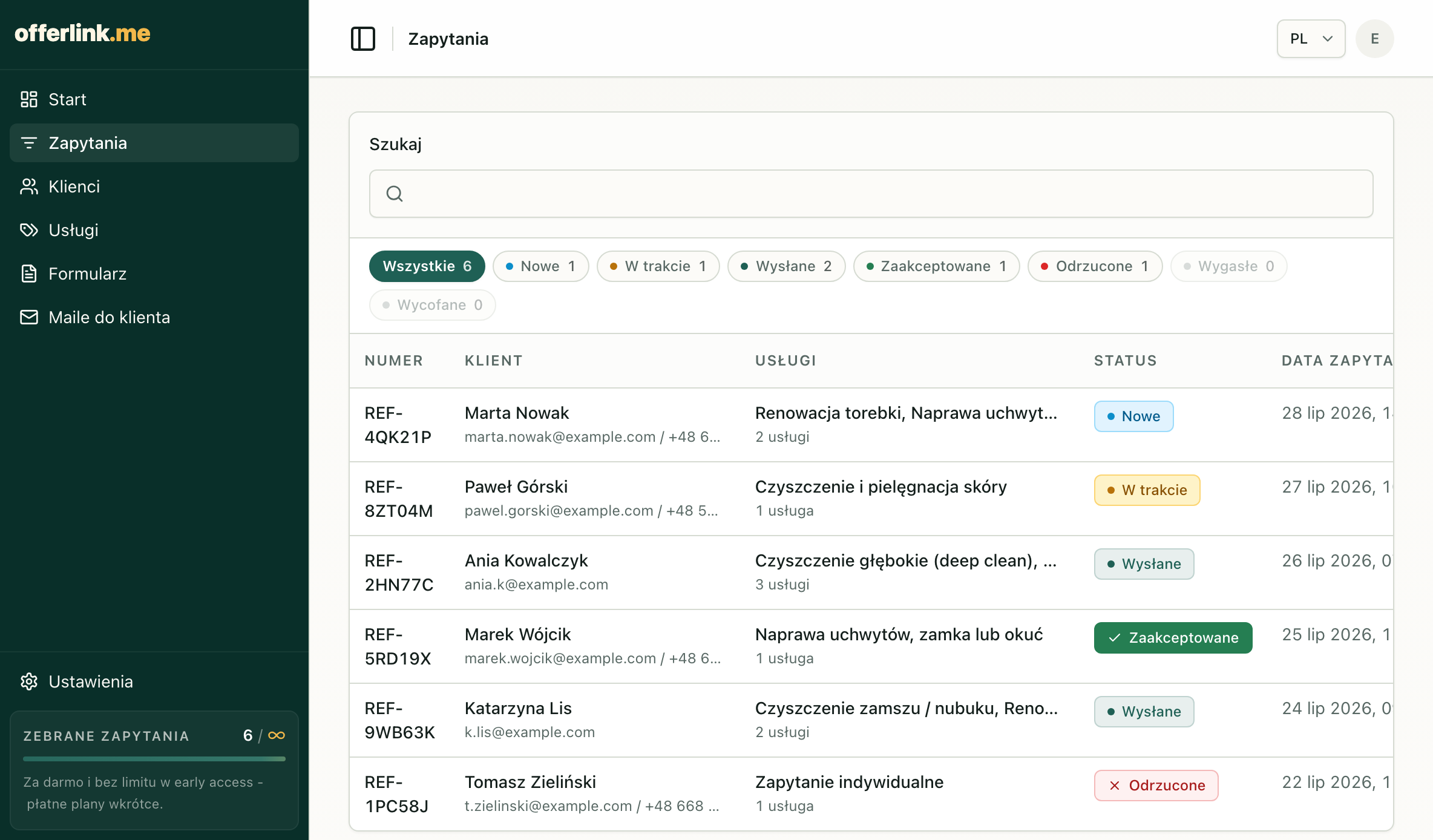
Task: Click the infinity symbol in quota card
Action: (x=277, y=735)
